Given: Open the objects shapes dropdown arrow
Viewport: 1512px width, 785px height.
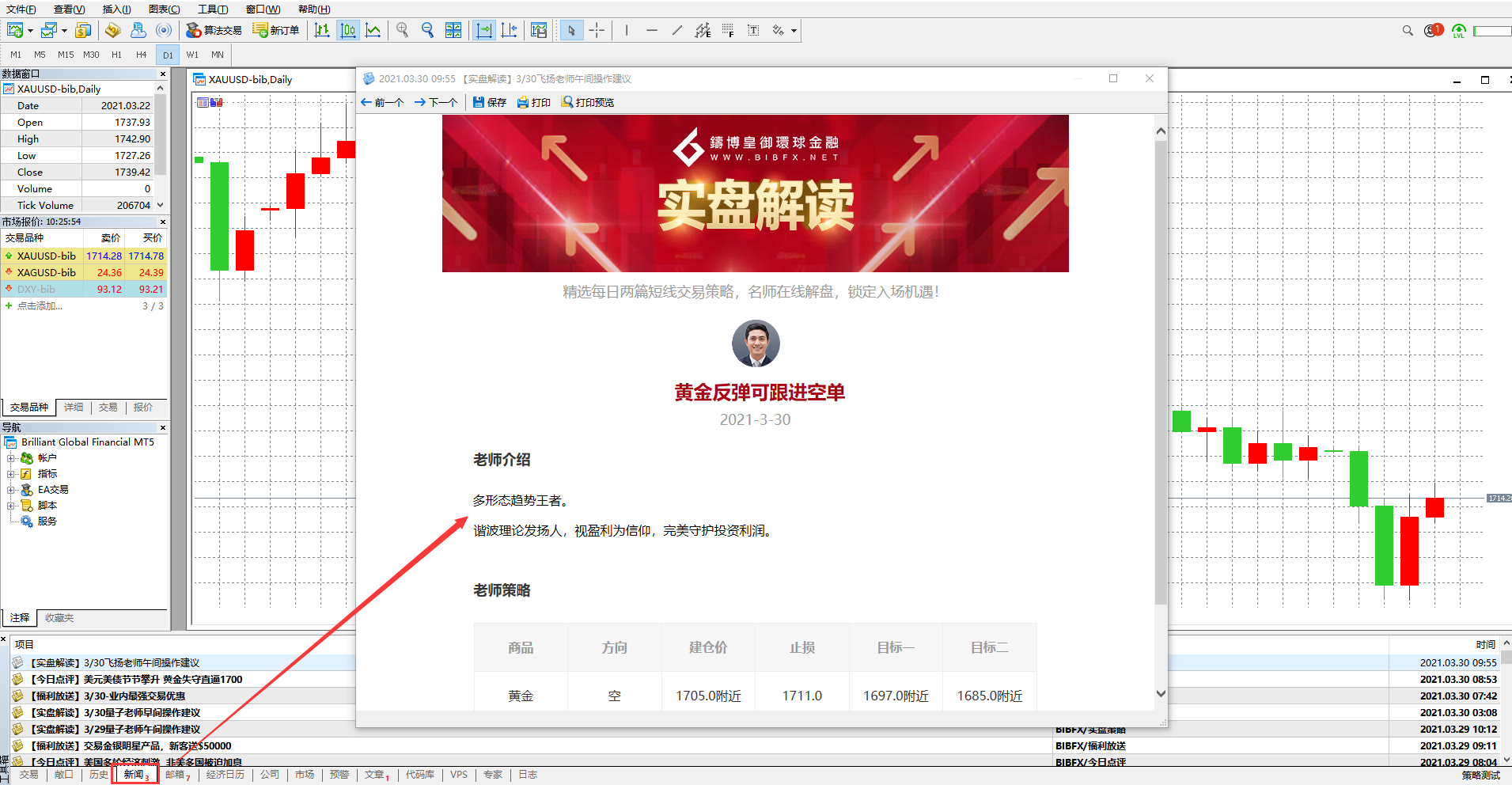Looking at the screenshot, I should (794, 31).
